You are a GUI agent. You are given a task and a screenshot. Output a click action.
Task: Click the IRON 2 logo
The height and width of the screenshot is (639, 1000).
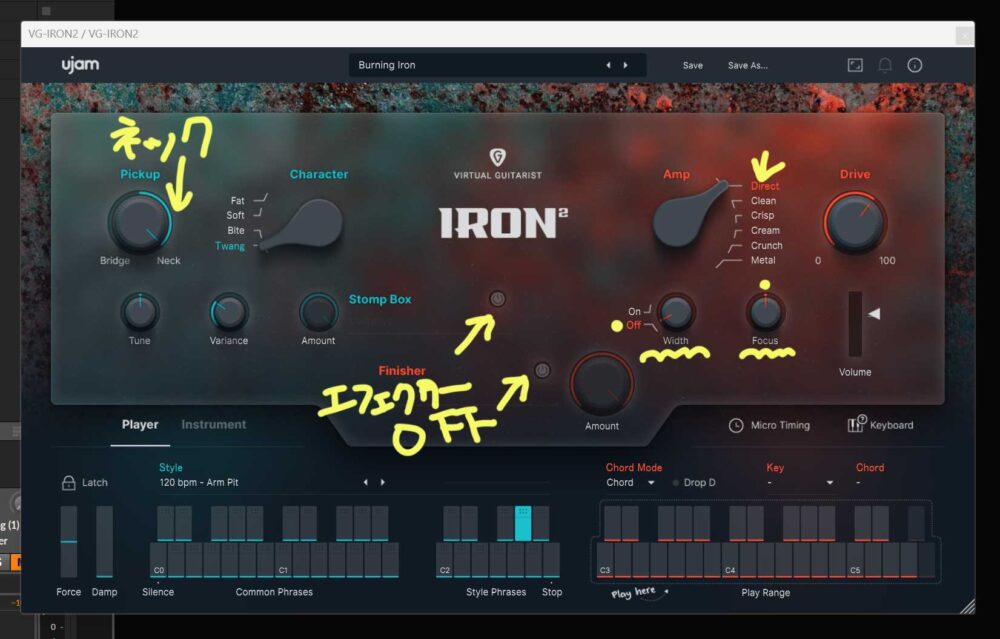pos(503,223)
